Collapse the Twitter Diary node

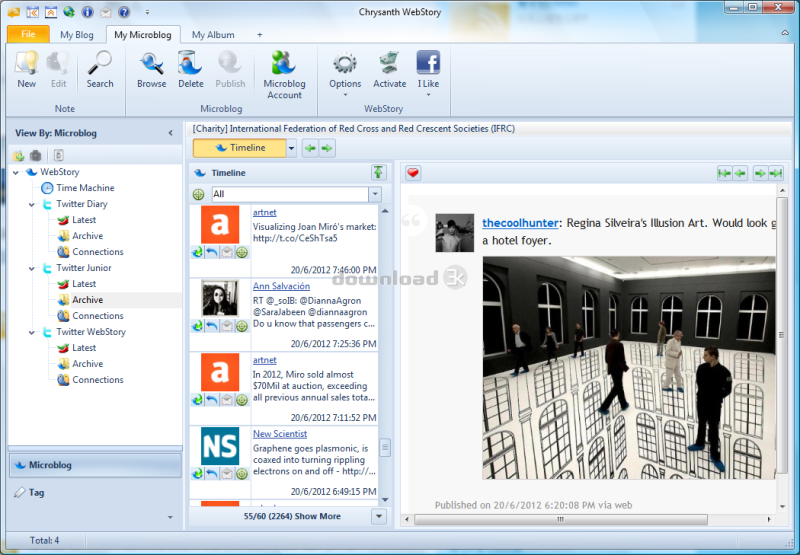(32, 205)
